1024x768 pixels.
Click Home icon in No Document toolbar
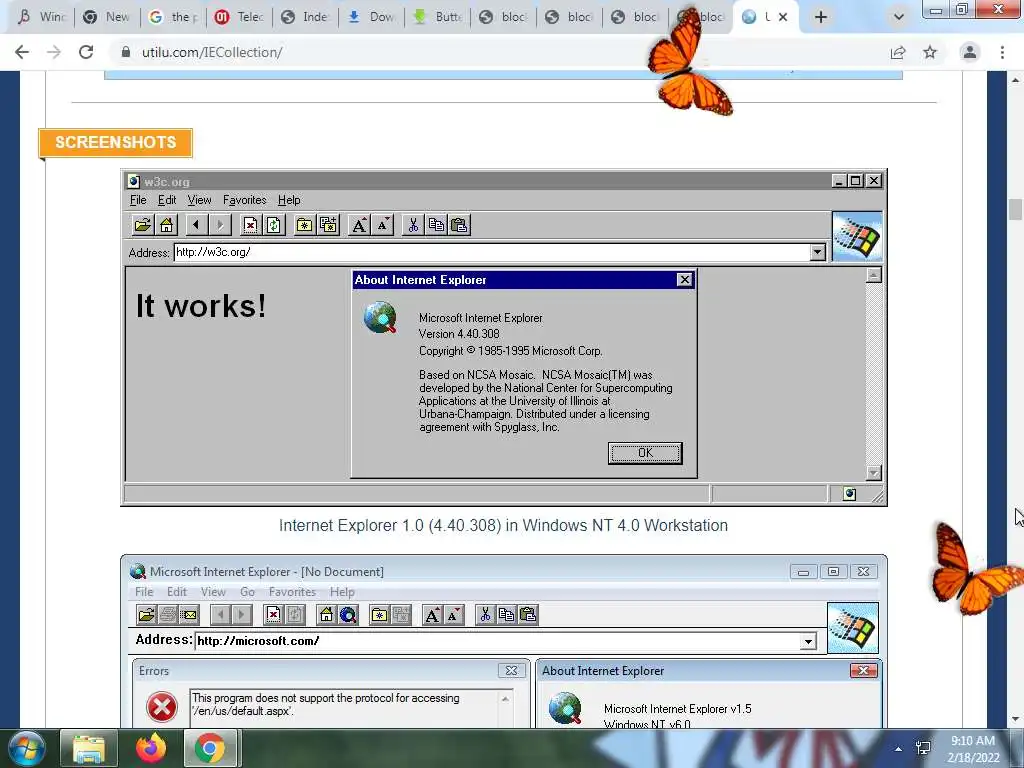pos(326,615)
